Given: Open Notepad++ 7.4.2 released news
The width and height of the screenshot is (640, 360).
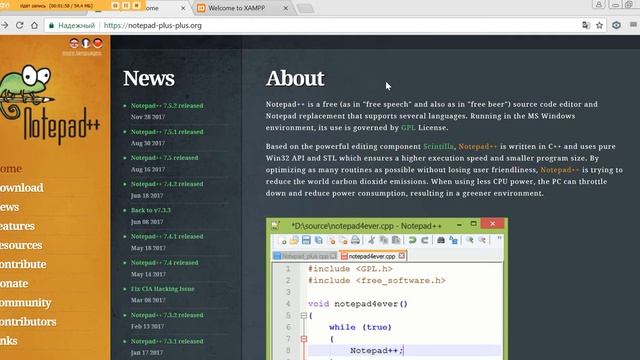Looking at the screenshot, I should (167, 184).
